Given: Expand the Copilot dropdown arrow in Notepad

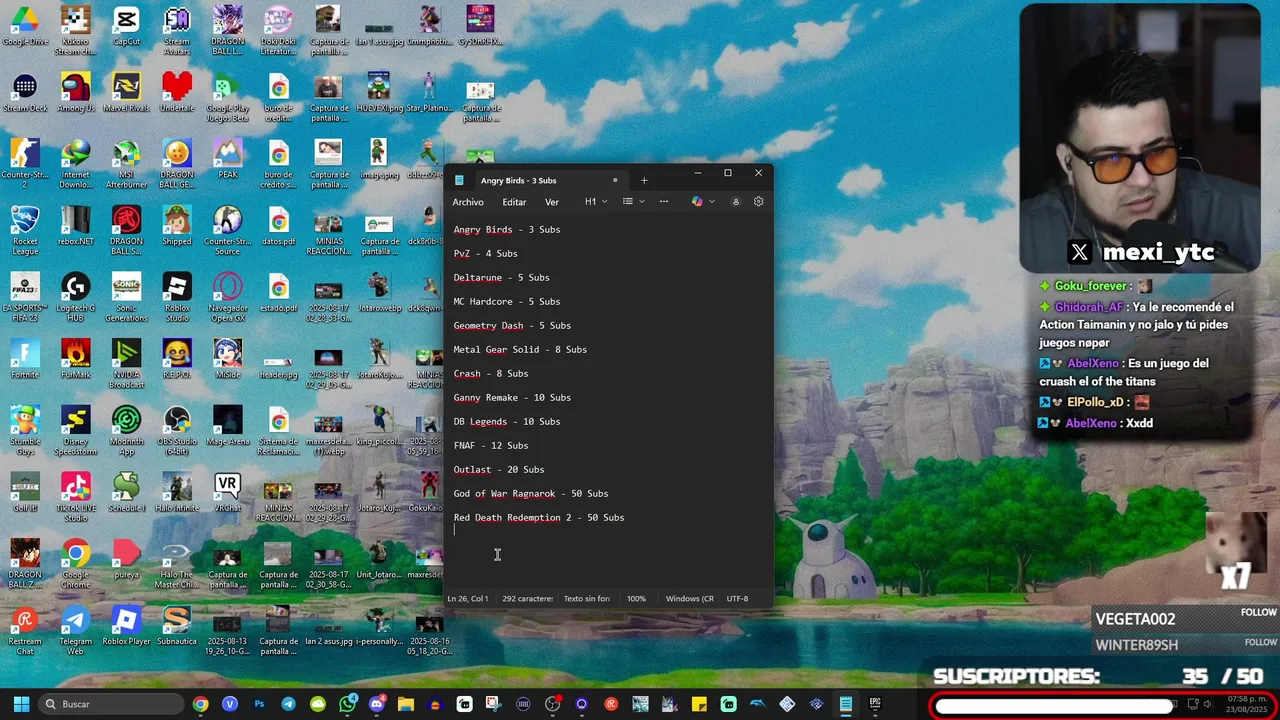Looking at the screenshot, I should [712, 202].
